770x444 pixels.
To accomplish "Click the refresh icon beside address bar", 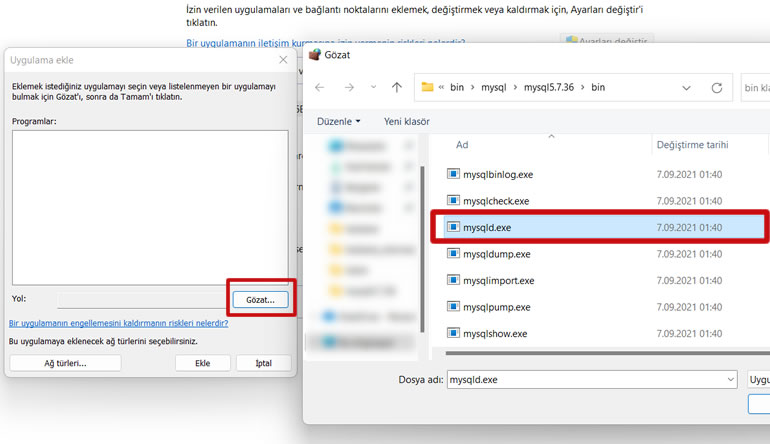I will (716, 88).
